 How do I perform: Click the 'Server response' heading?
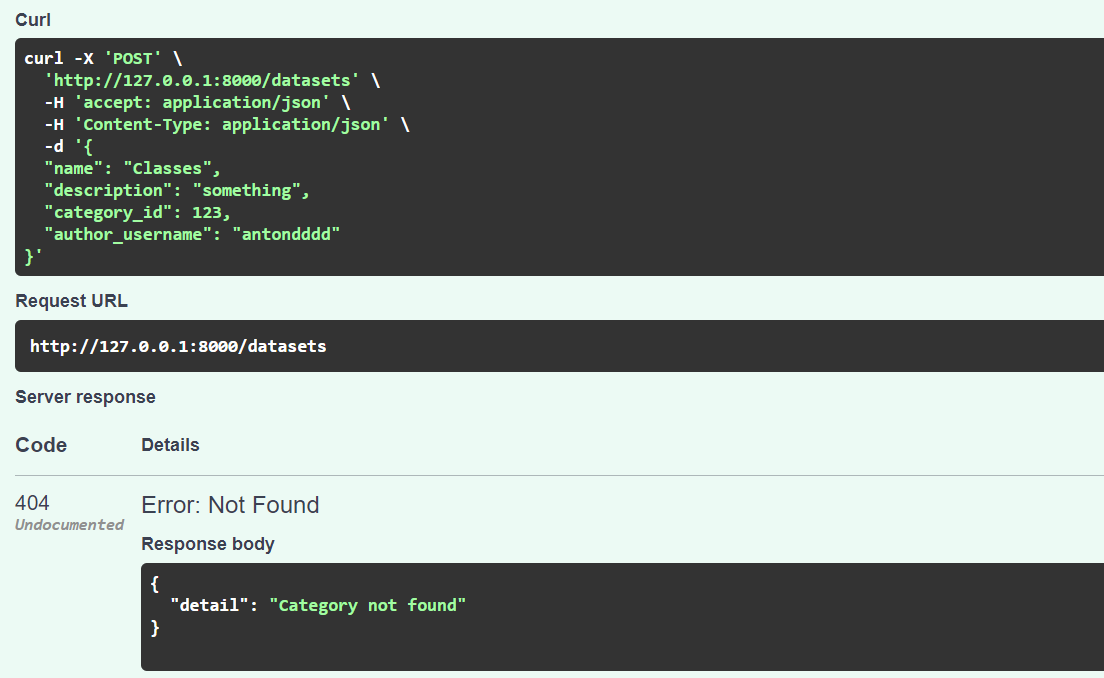[x=85, y=397]
